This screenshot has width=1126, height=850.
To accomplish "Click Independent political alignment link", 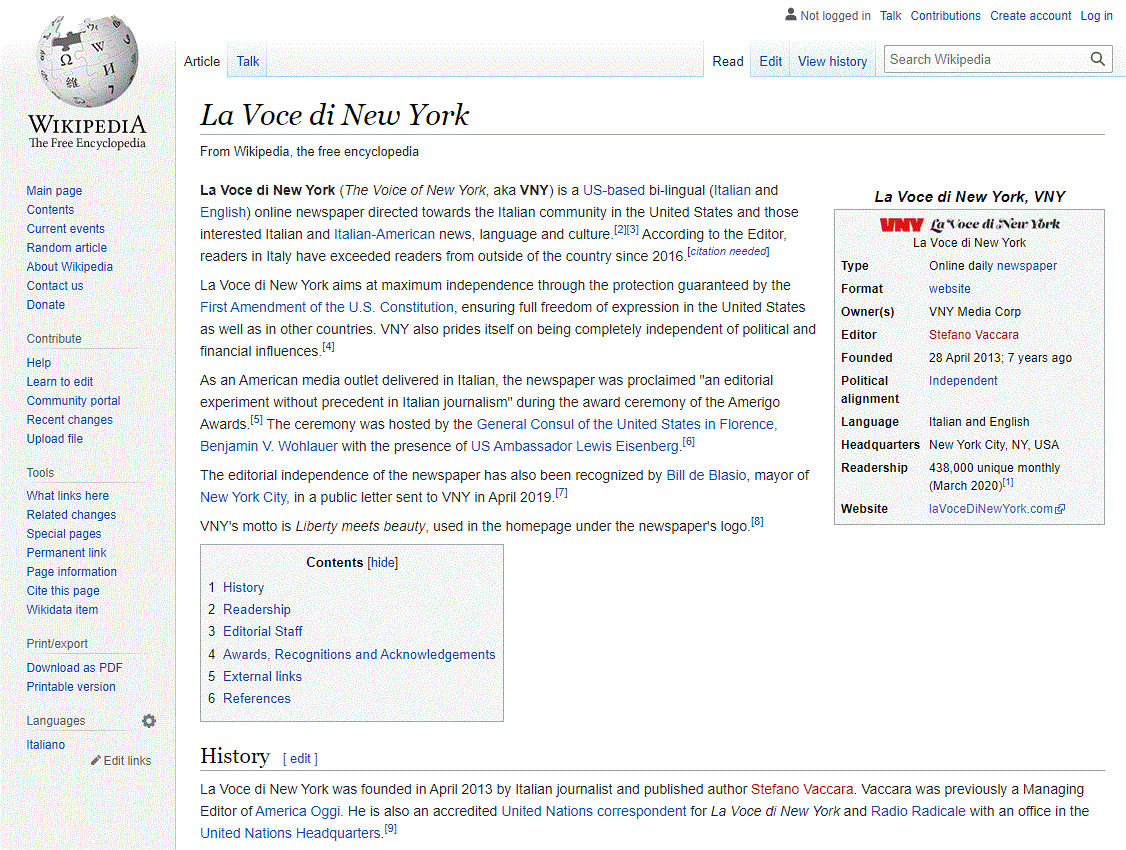I will click(963, 381).
